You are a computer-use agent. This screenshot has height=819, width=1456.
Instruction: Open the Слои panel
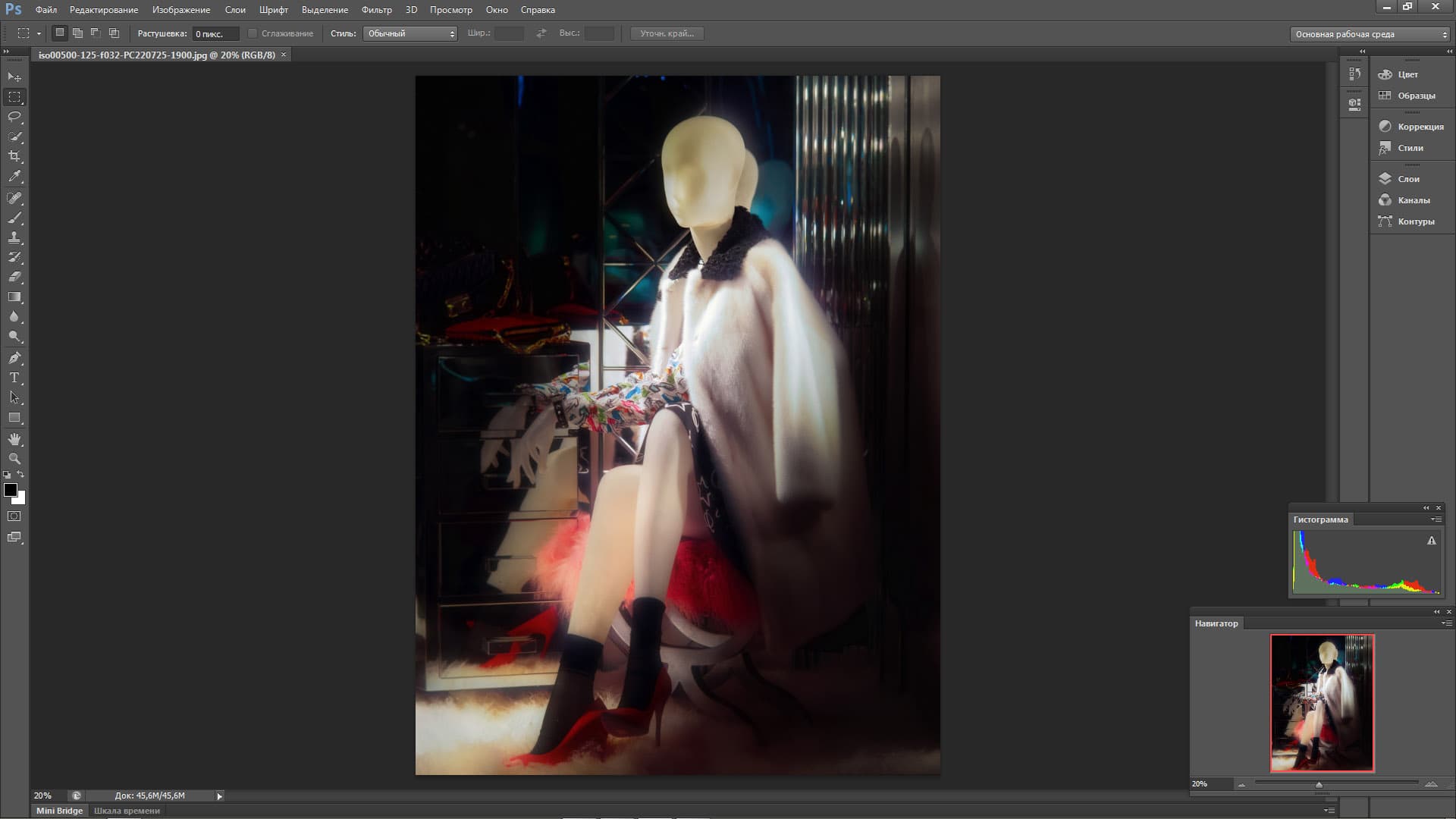[1408, 179]
